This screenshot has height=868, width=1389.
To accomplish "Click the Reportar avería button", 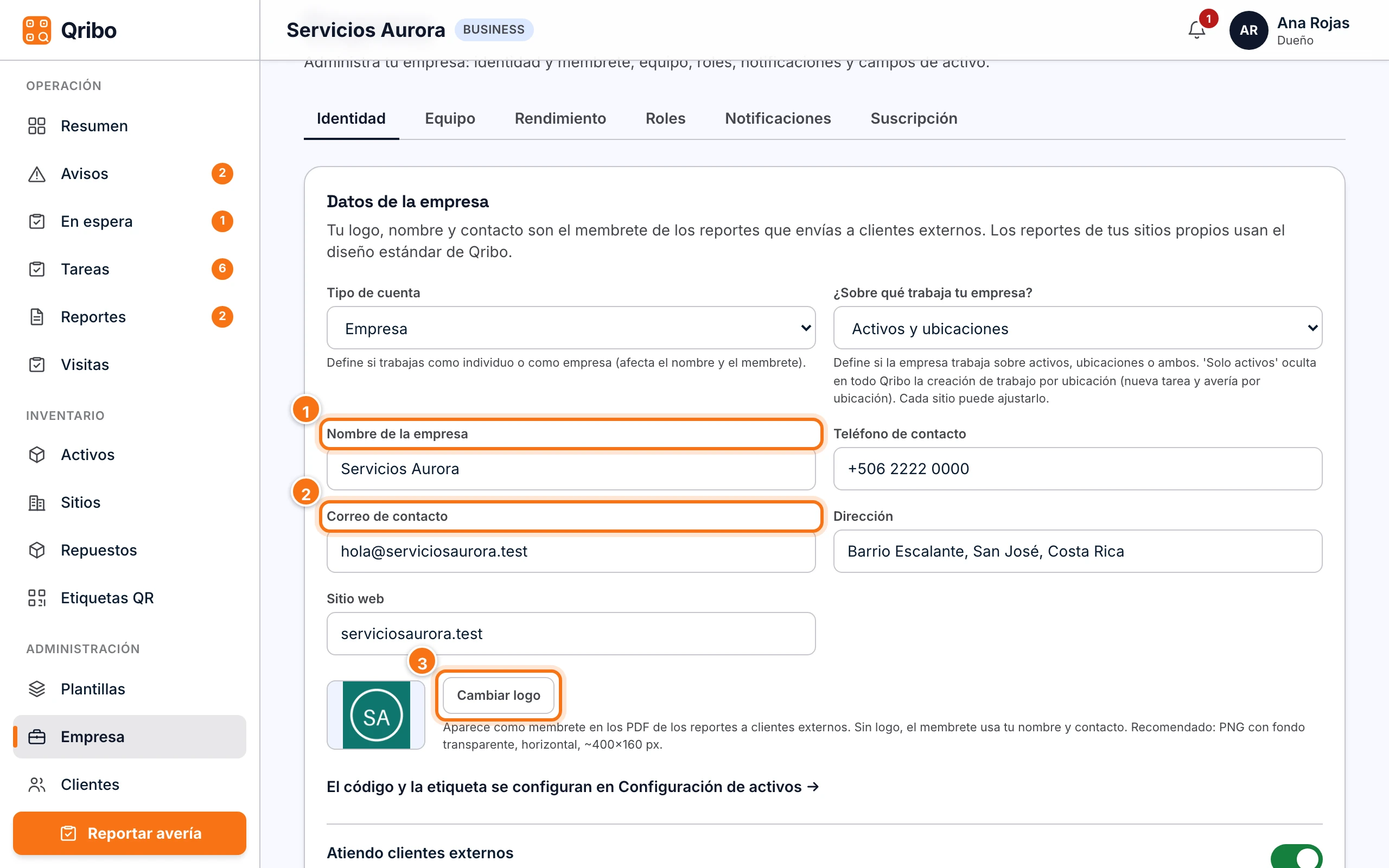I will coord(129,833).
